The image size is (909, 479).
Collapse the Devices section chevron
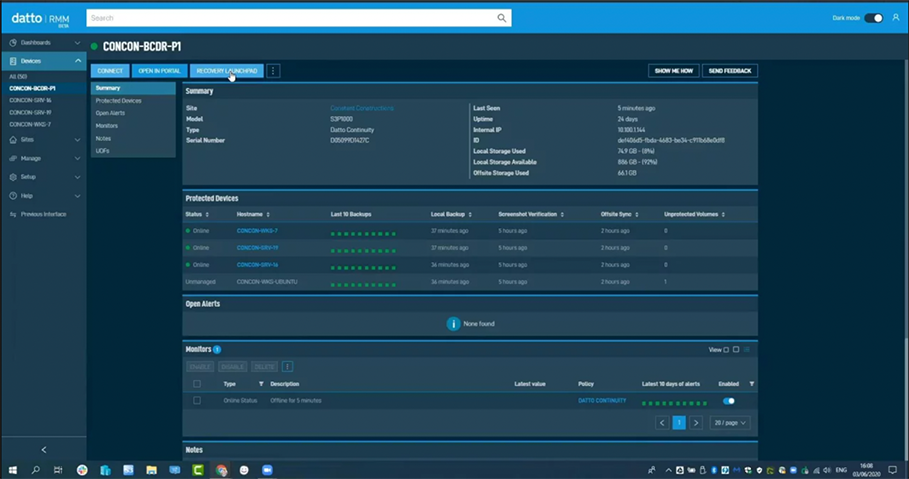click(x=78, y=61)
